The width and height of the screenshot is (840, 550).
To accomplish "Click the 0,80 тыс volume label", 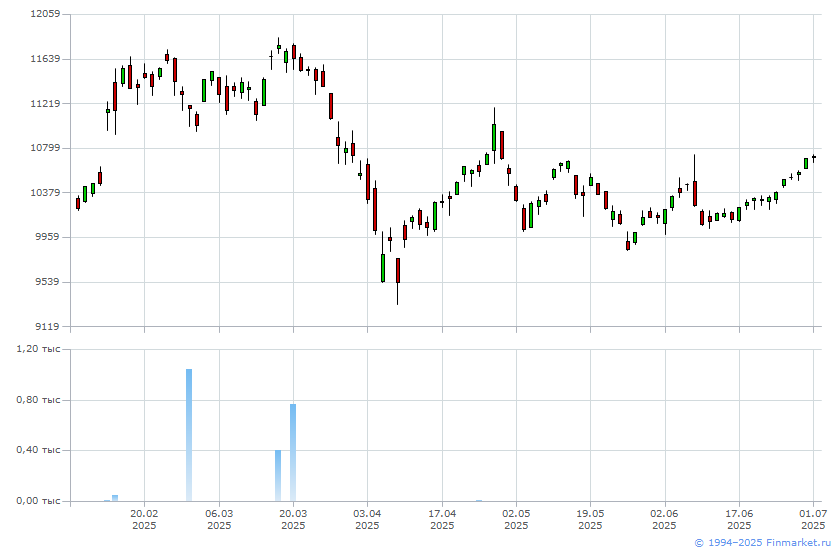I will click(39, 400).
